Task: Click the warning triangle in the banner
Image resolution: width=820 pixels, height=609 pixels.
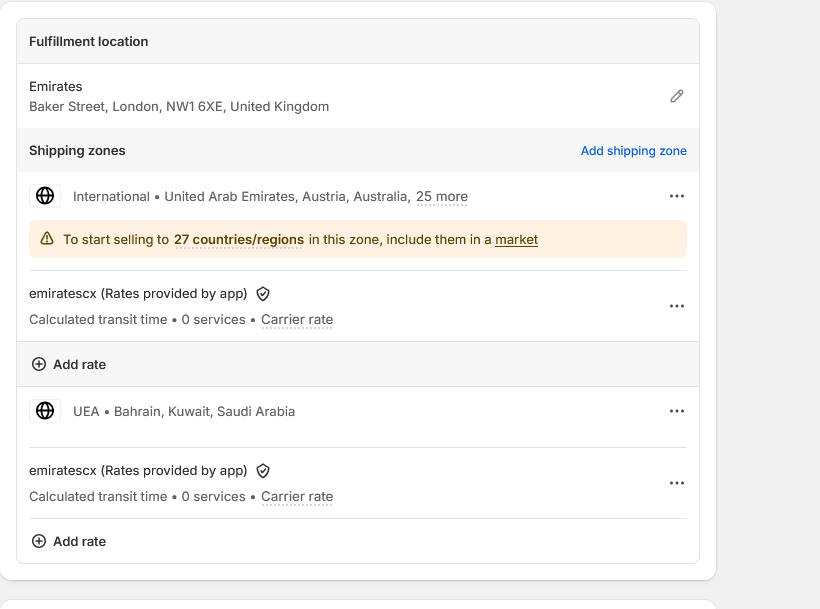Action: pos(47,239)
